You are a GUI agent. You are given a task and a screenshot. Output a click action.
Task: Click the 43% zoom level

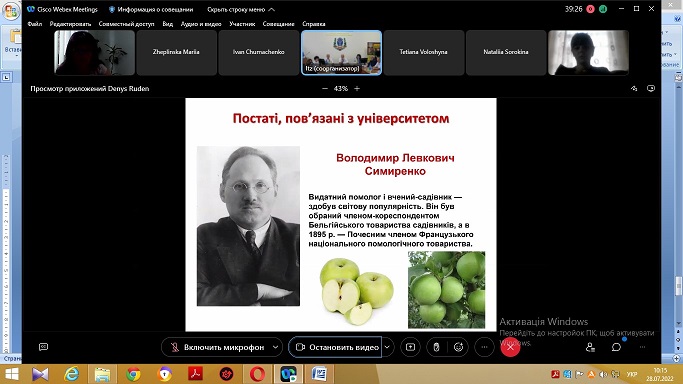point(341,88)
